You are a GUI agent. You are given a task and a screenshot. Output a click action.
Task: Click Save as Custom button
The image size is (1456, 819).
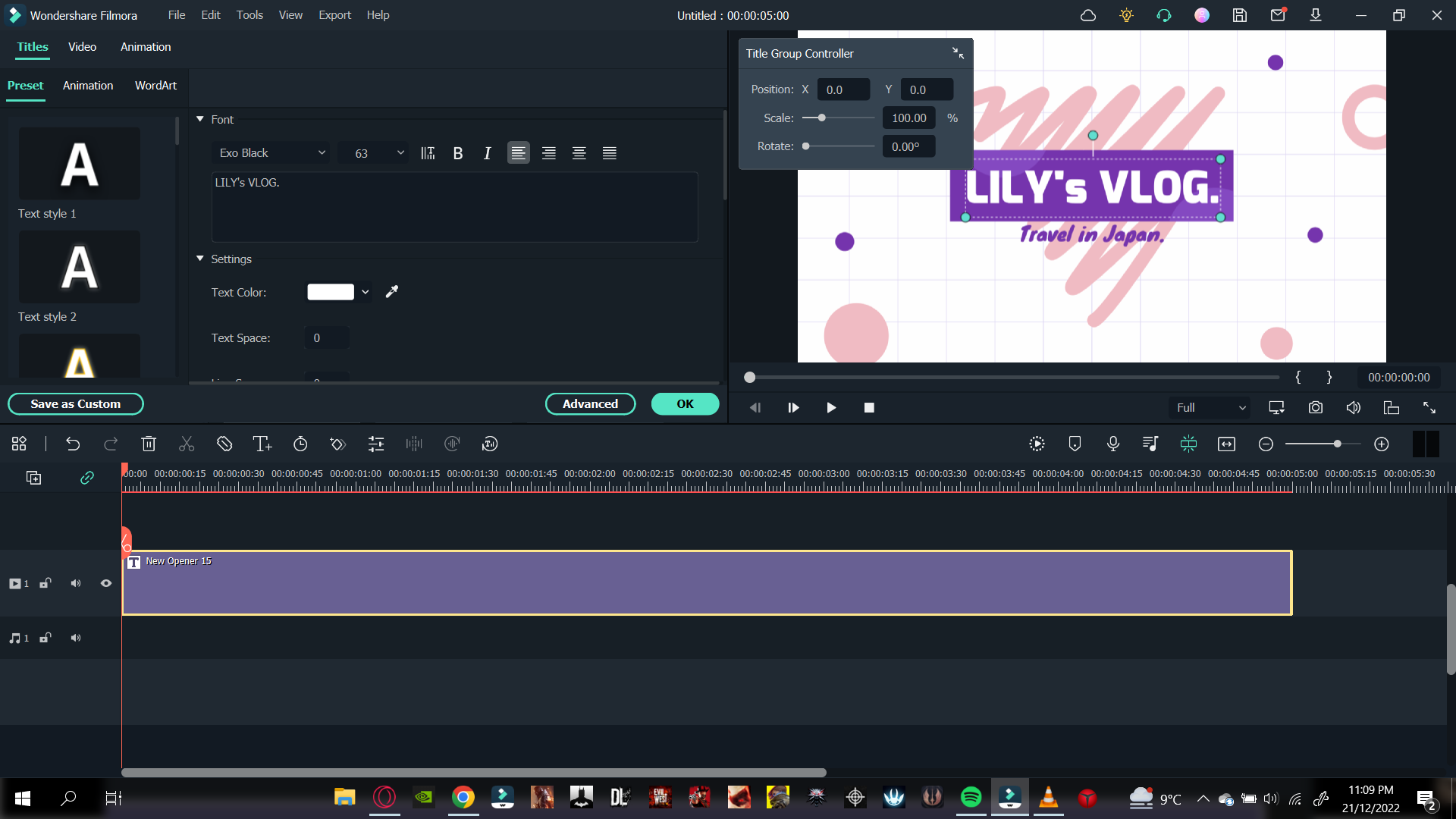point(76,404)
